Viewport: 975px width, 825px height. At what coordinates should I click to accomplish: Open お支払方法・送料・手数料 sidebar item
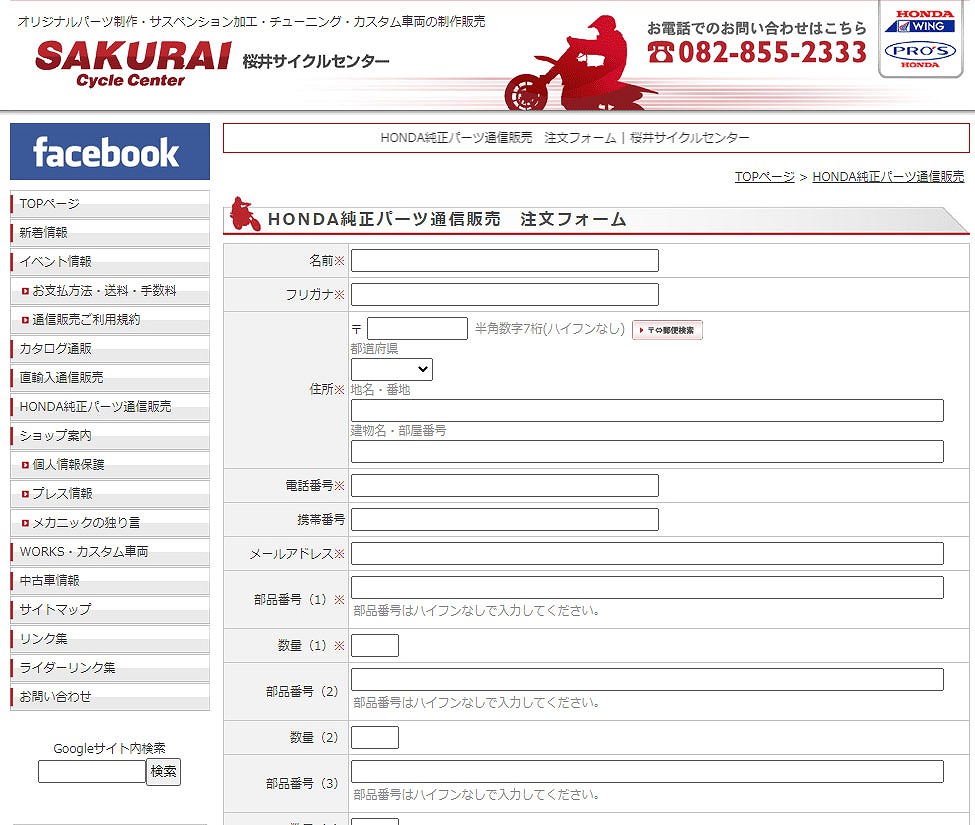pos(110,291)
